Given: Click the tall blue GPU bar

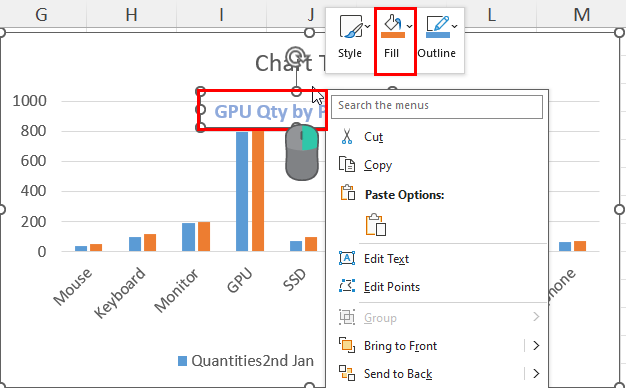Looking at the screenshot, I should tap(242, 191).
